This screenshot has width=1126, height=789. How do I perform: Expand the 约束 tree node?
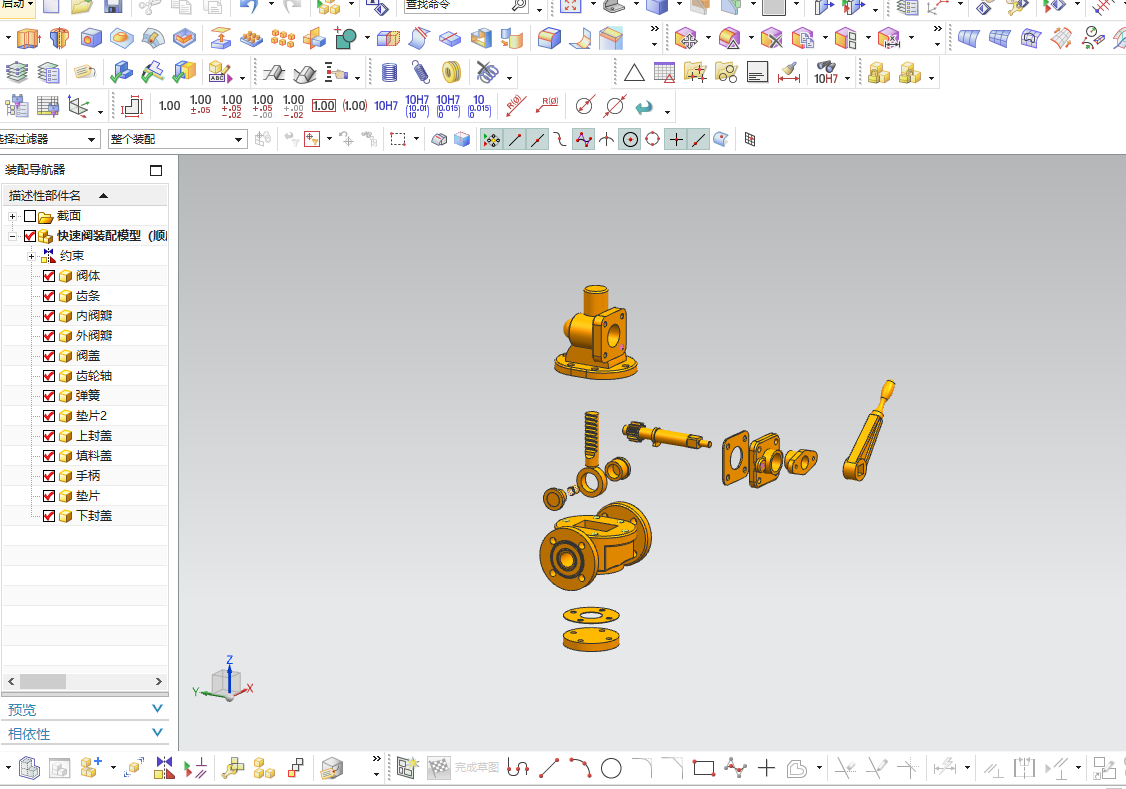point(31,256)
